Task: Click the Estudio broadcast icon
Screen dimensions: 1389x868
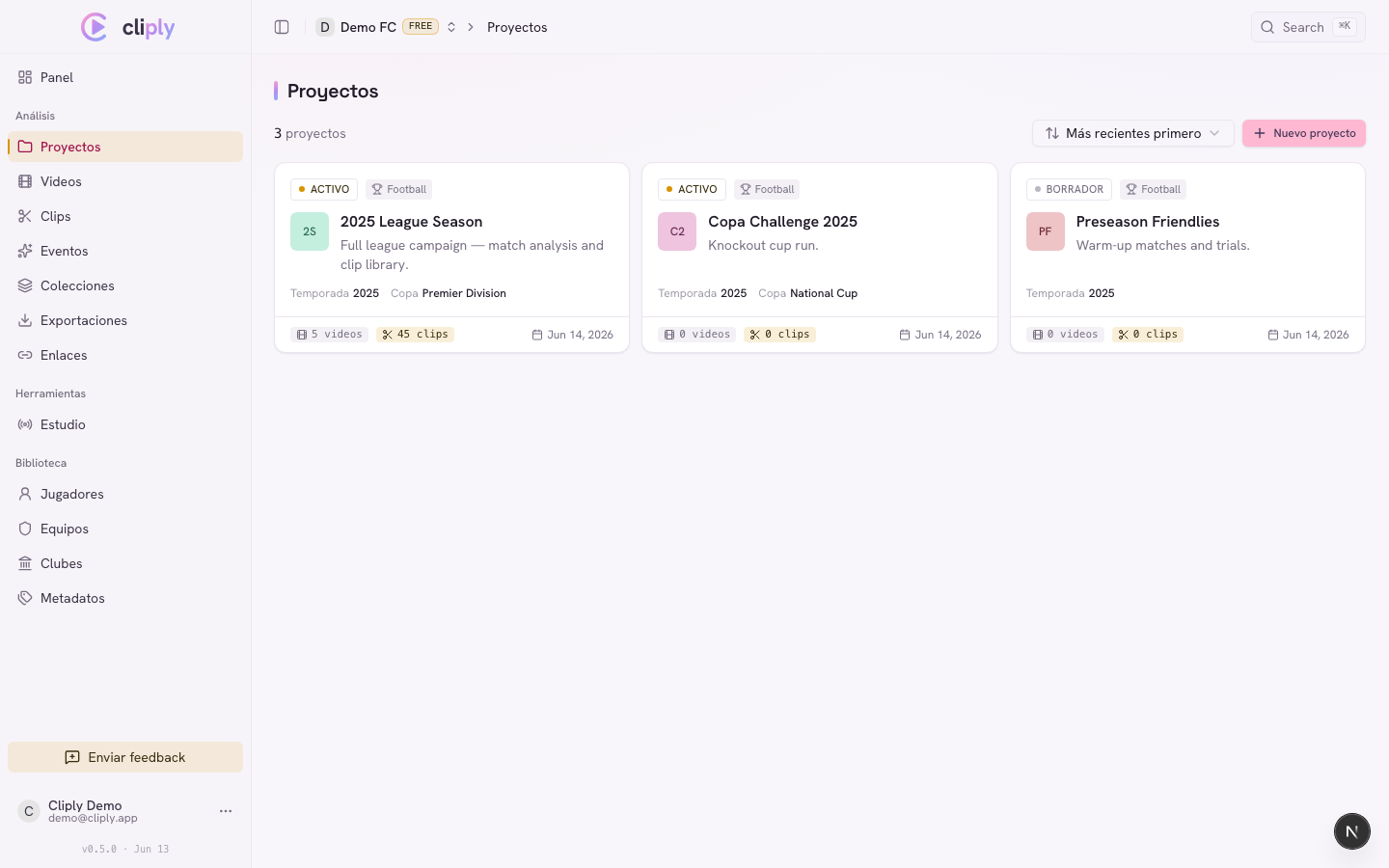Action: pyautogui.click(x=25, y=424)
